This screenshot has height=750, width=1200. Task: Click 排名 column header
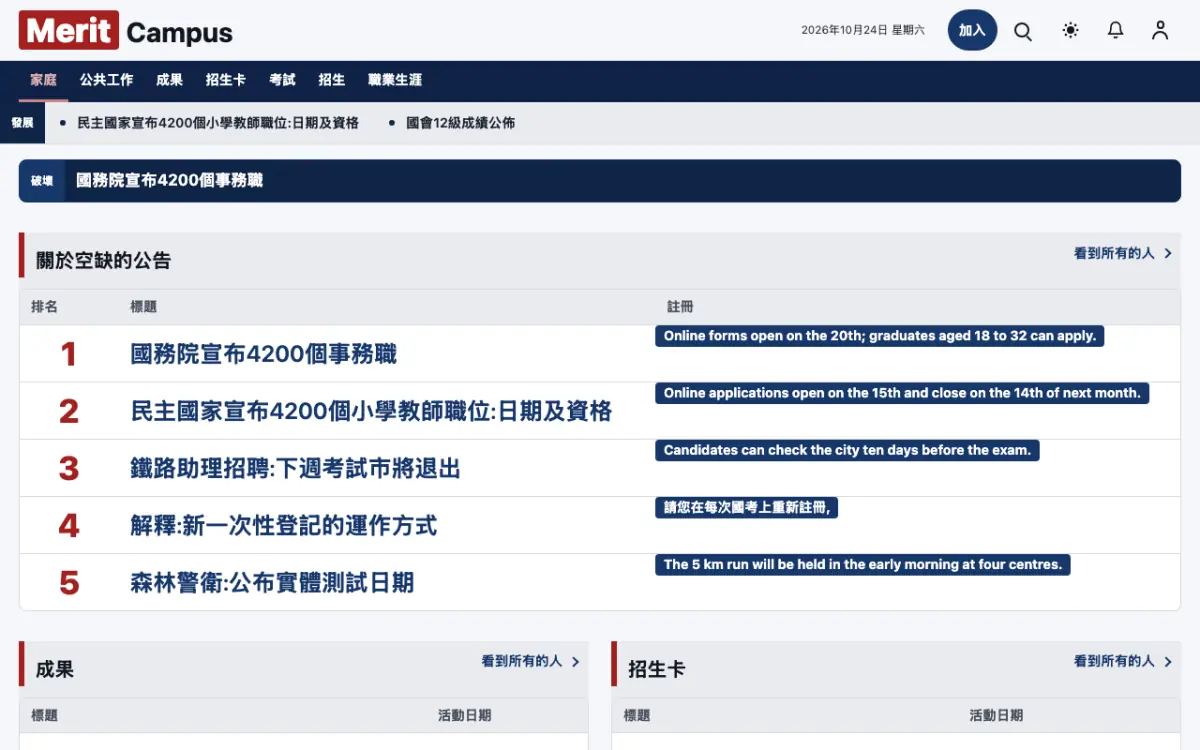pos(44,307)
